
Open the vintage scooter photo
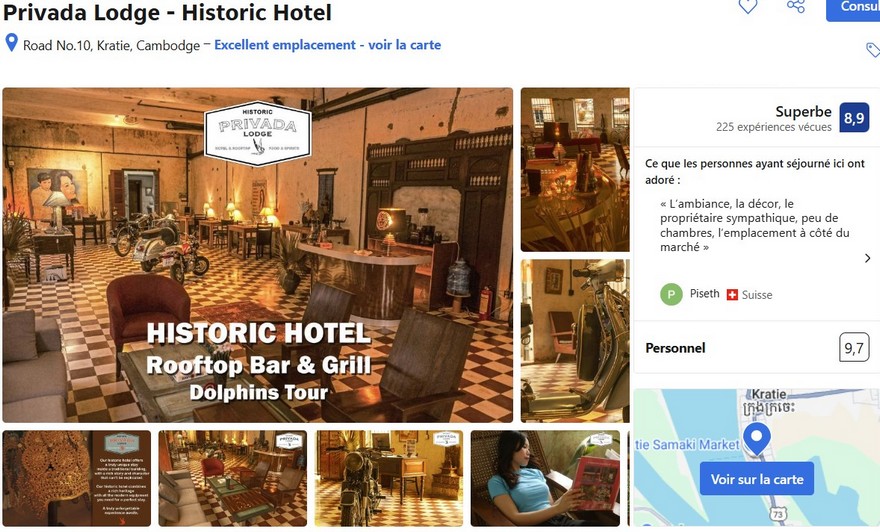[x=575, y=341]
